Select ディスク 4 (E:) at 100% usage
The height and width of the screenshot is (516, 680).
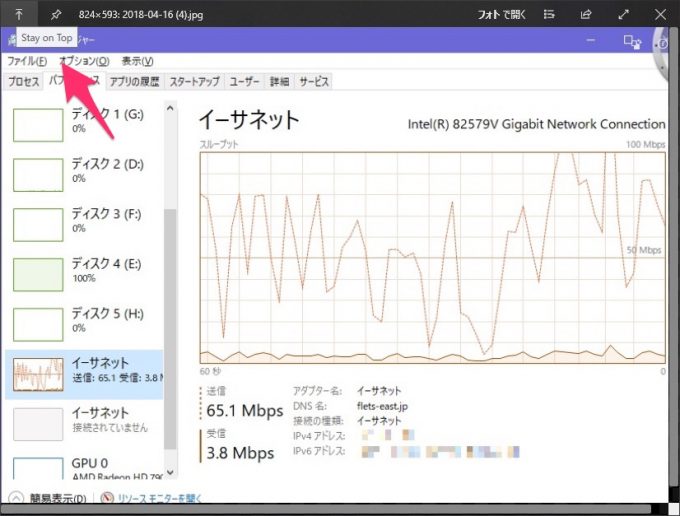point(84,274)
